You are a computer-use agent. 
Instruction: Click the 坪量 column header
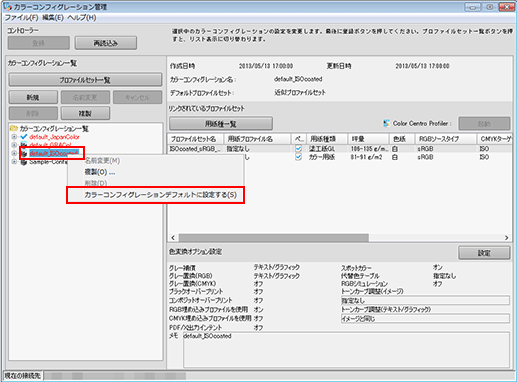368,139
